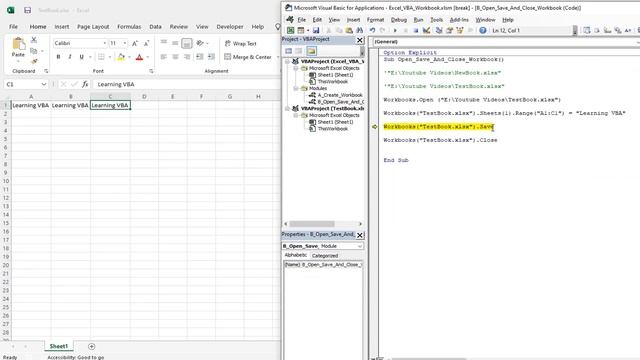The width and height of the screenshot is (640, 360).
Task: Click the Undo arrow in VBA toolbar
Action: pyautogui.click(x=372, y=30)
